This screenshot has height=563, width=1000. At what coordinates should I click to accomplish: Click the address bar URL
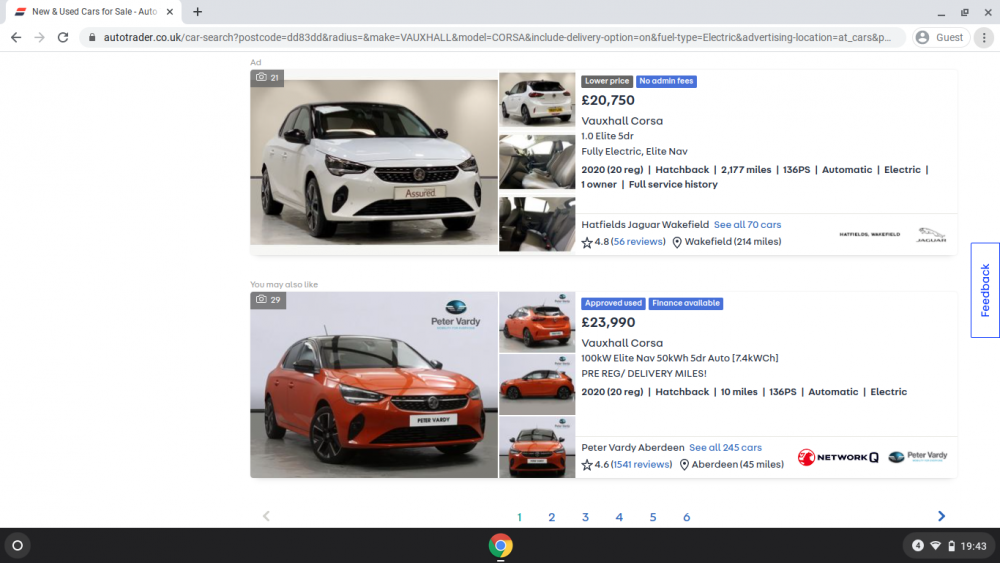click(497, 38)
